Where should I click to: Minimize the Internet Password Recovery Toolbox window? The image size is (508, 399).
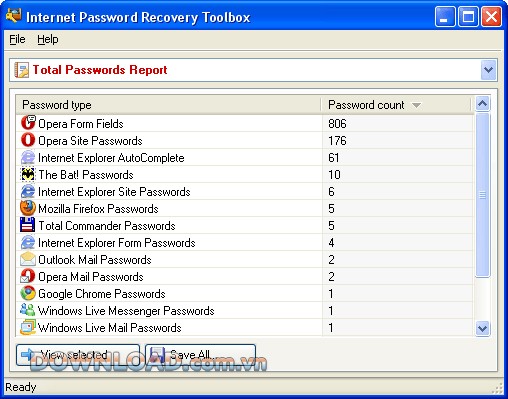tap(445, 16)
